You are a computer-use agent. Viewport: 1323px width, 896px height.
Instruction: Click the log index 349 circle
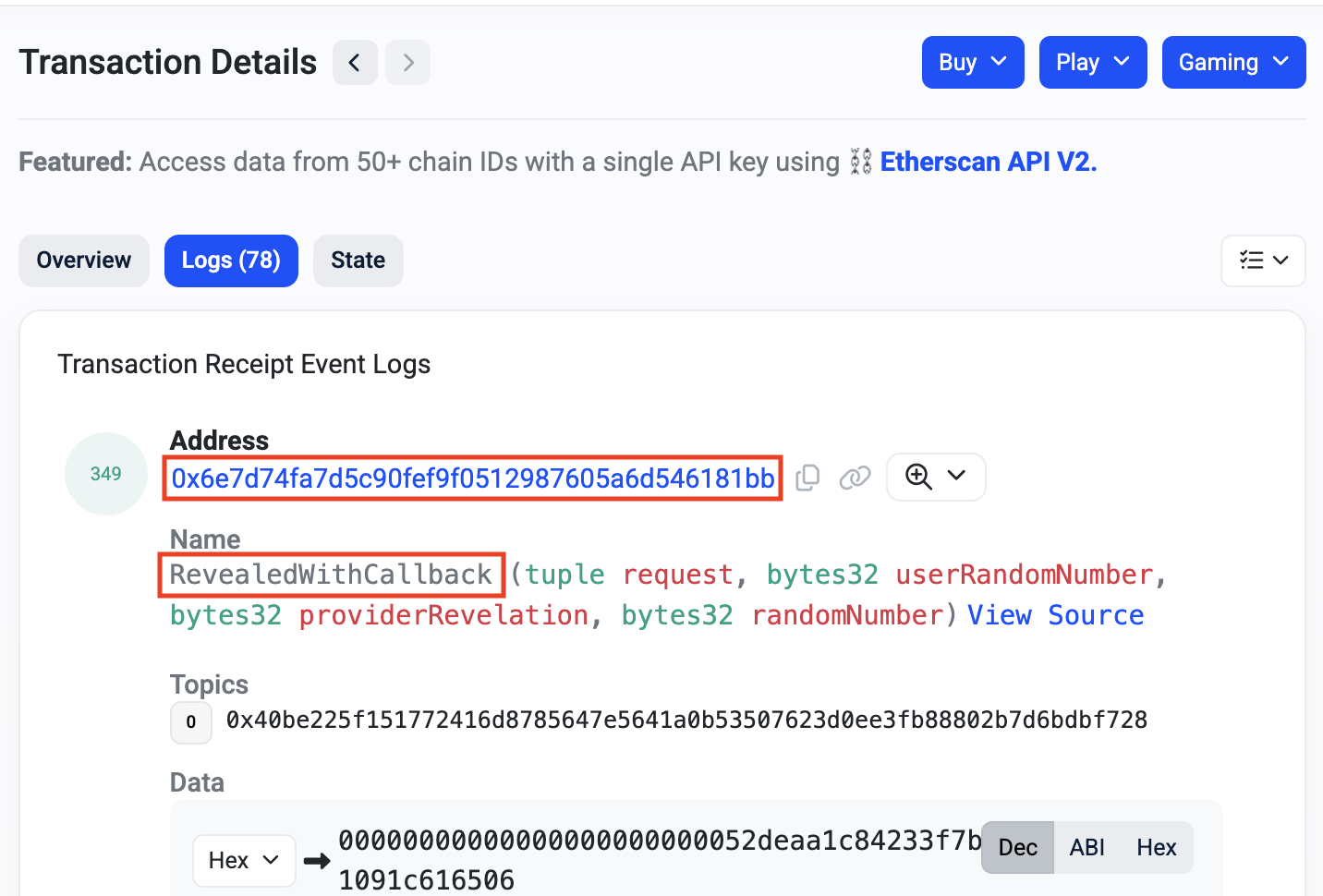click(x=106, y=474)
